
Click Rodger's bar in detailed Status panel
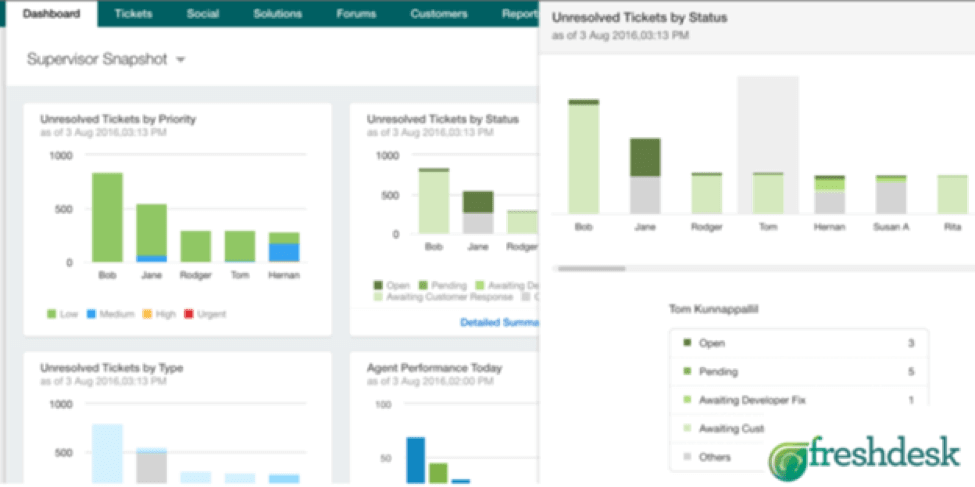[706, 193]
